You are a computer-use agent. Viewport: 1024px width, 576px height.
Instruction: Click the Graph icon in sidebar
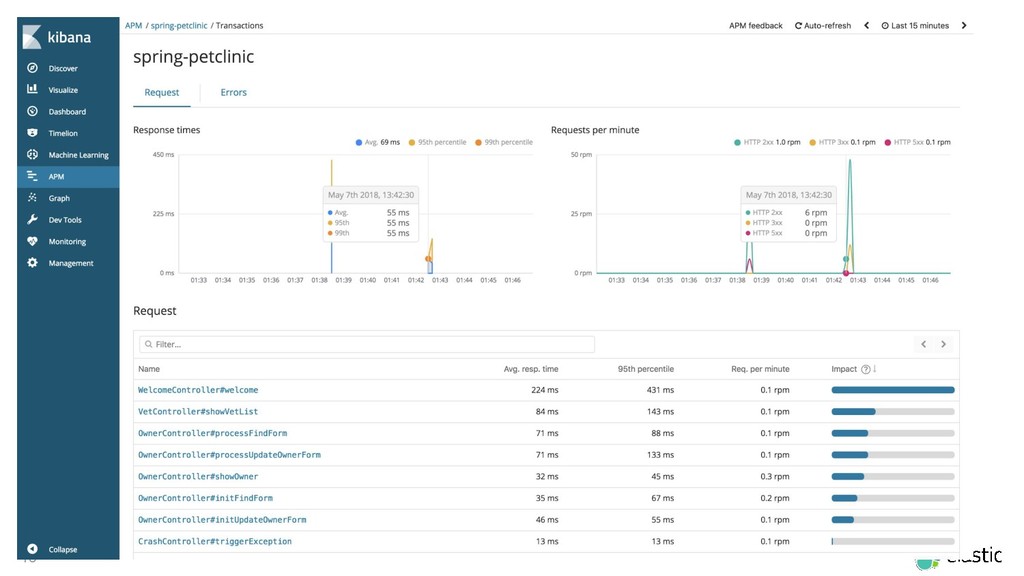click(32, 198)
